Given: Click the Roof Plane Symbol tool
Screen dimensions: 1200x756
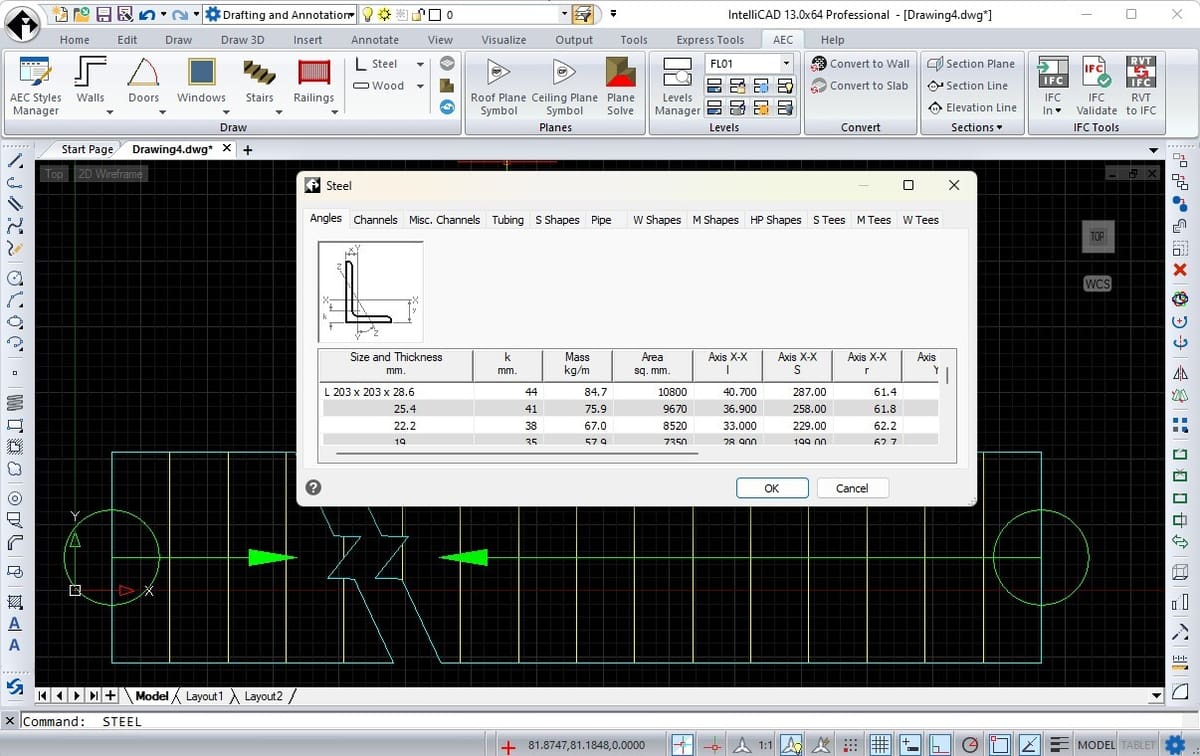Looking at the screenshot, I should pyautogui.click(x=500, y=88).
